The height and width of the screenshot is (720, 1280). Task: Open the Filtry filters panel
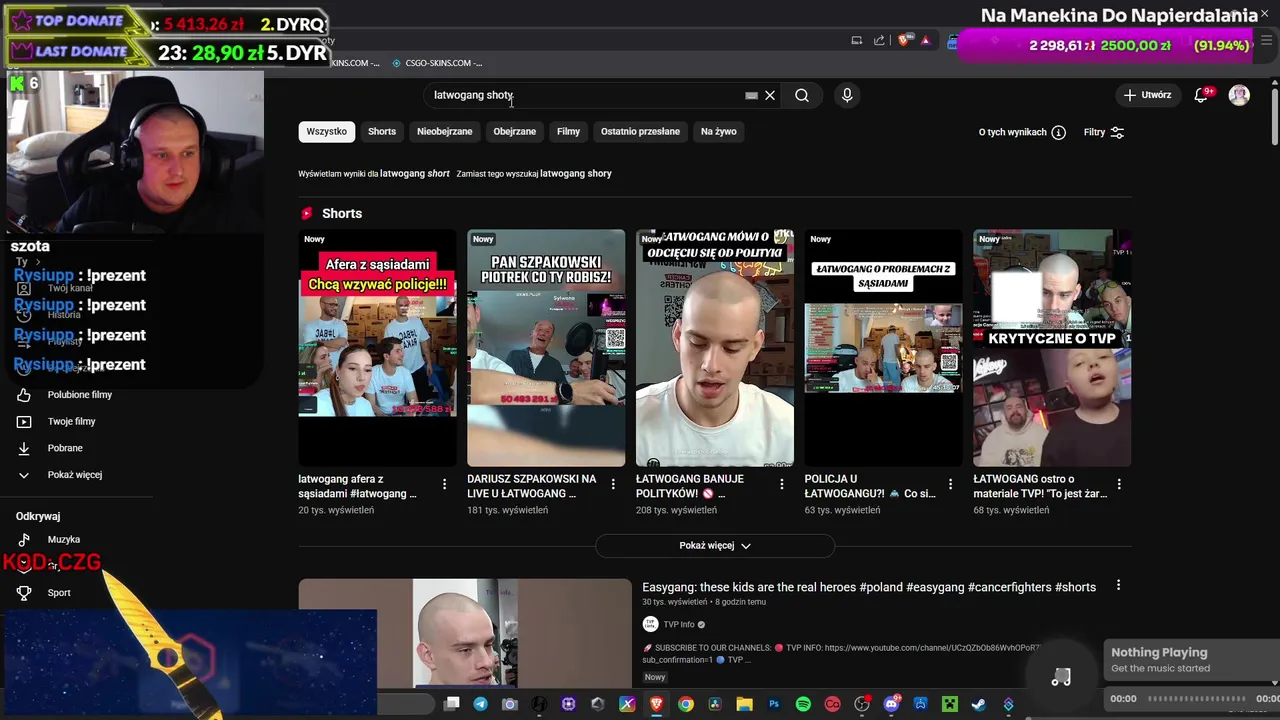pos(1104,132)
